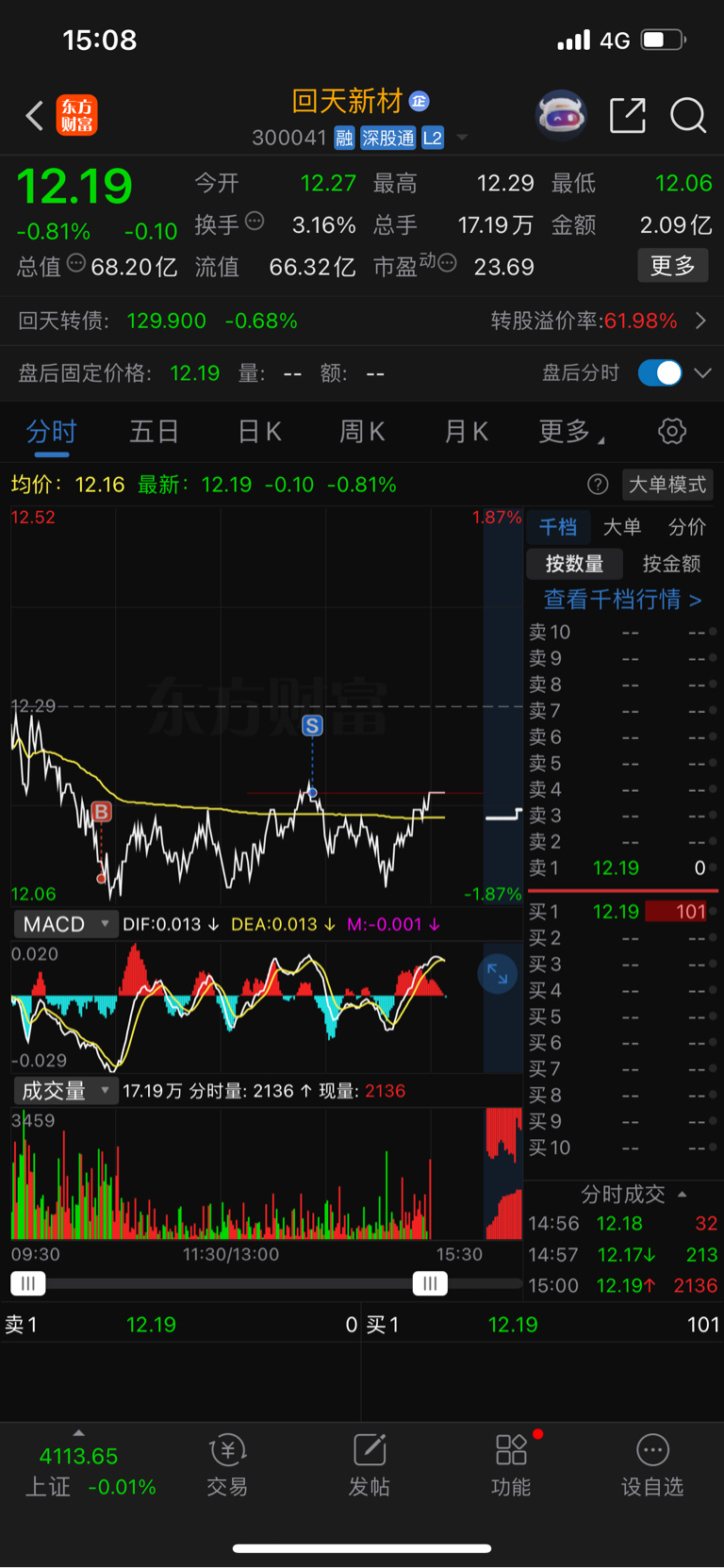Go back using the left arrow
The width and height of the screenshot is (724, 1568).
35,116
